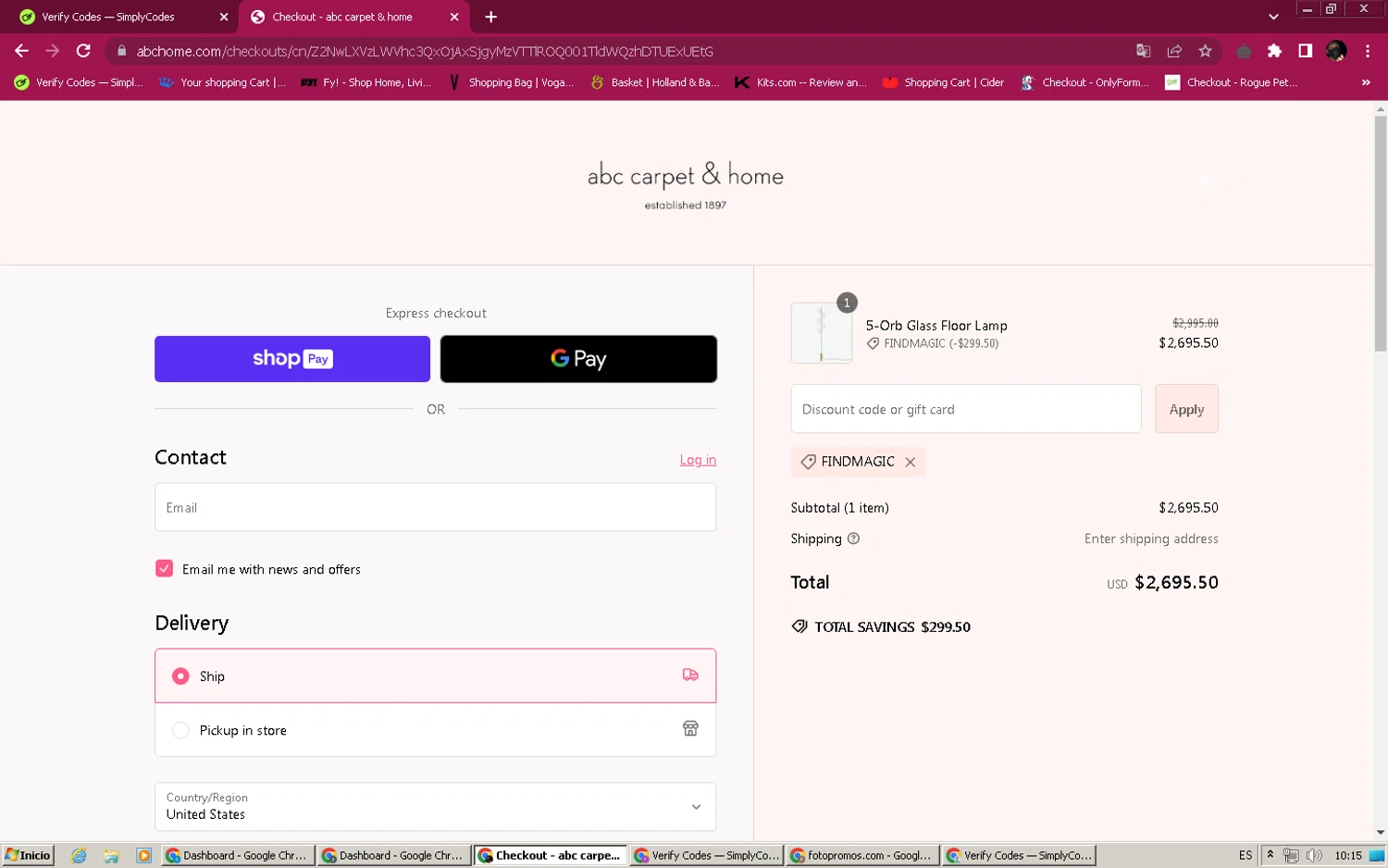This screenshot has width=1388, height=868.
Task: Click the network tray icon
Action: (x=1291, y=856)
